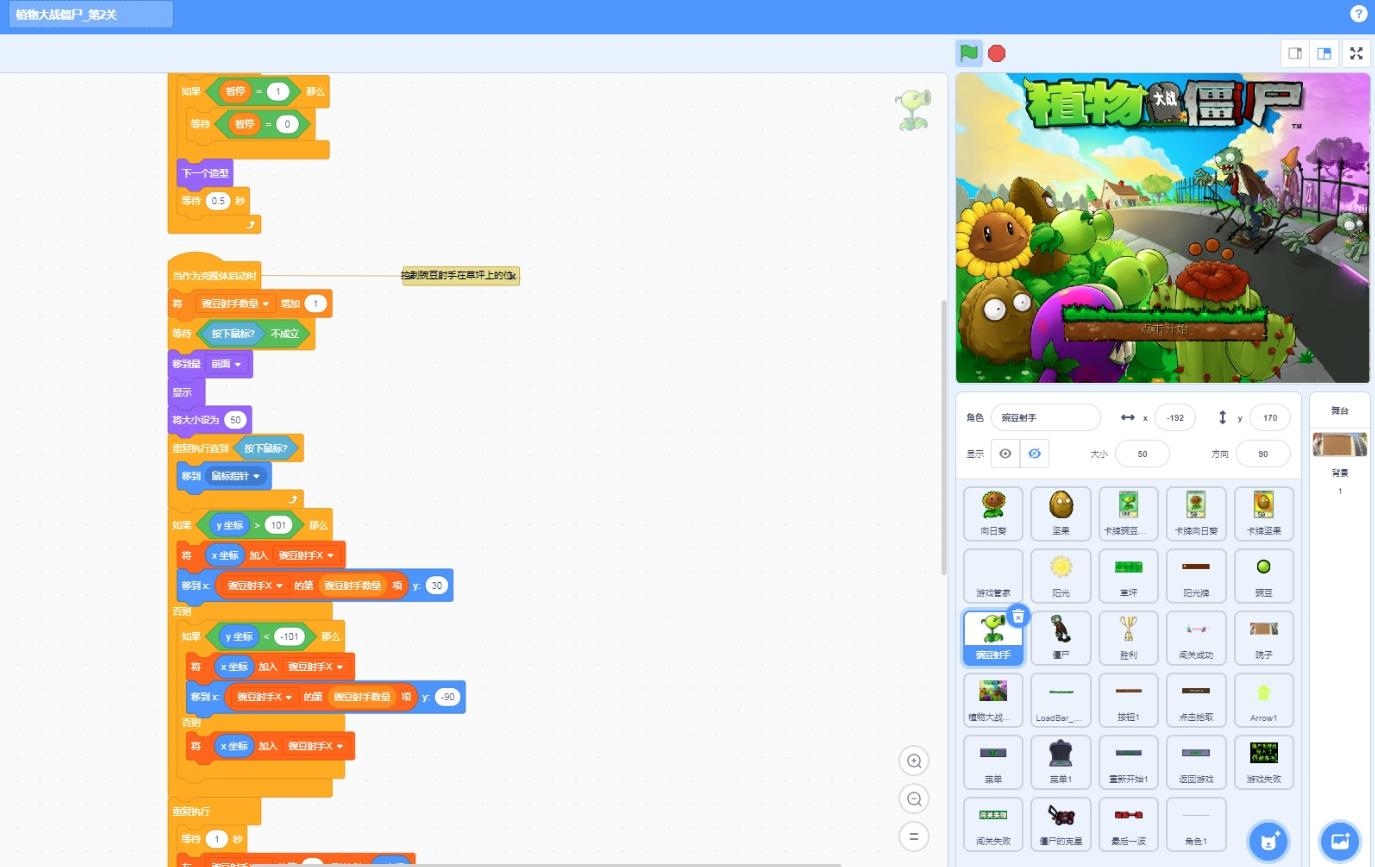
Task: Switch to the small stage layout
Action: (x=1295, y=53)
